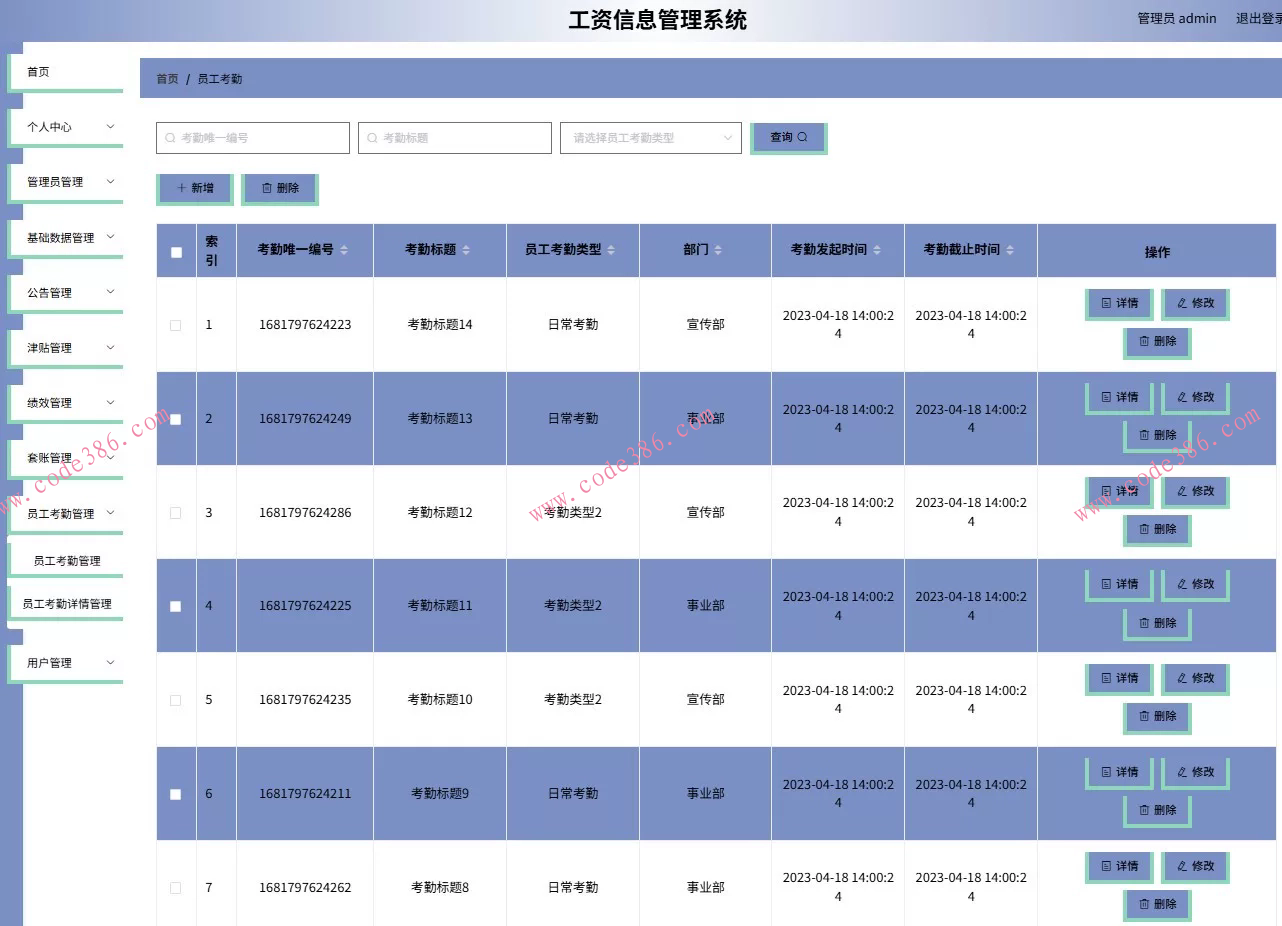Click the detail icon for row 考勤标题14
Screen dimensions: 1282x926
click(x=1106, y=303)
